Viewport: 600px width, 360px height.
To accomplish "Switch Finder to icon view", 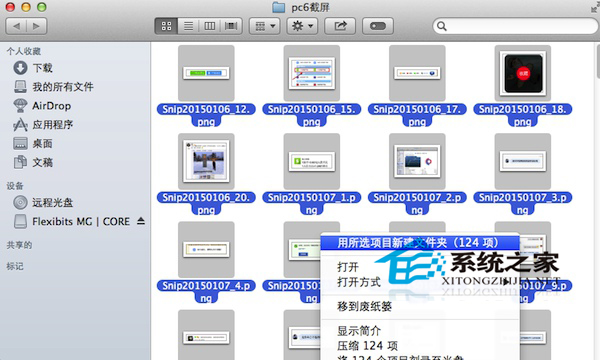I will (x=166, y=26).
